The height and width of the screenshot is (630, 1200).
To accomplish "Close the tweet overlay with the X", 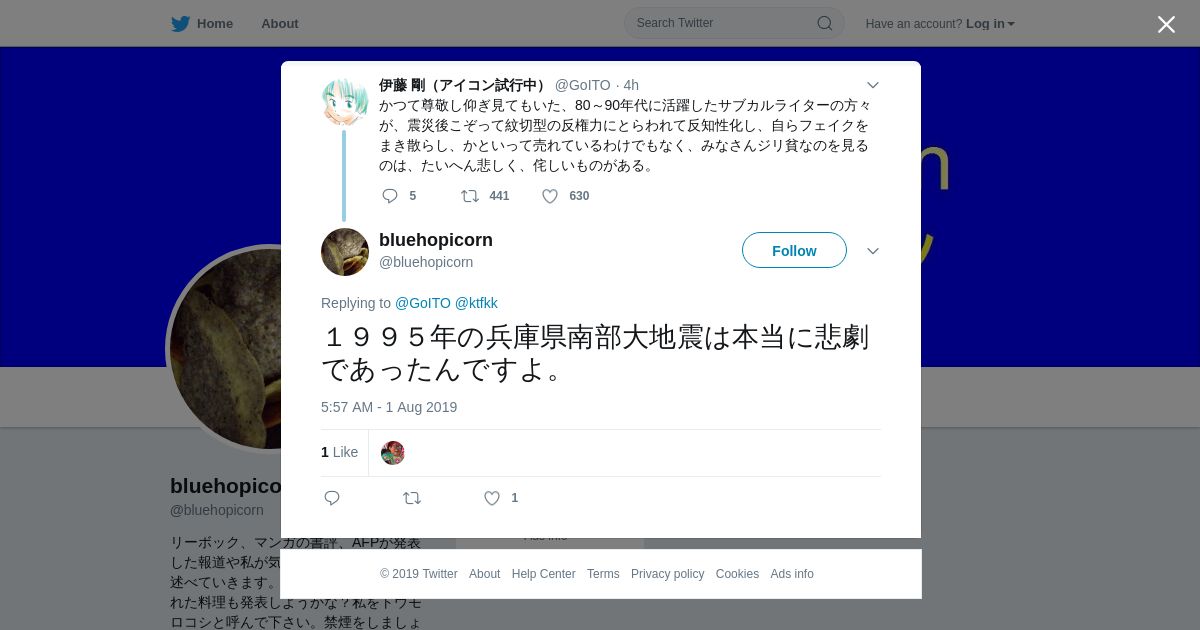I will click(x=1166, y=24).
